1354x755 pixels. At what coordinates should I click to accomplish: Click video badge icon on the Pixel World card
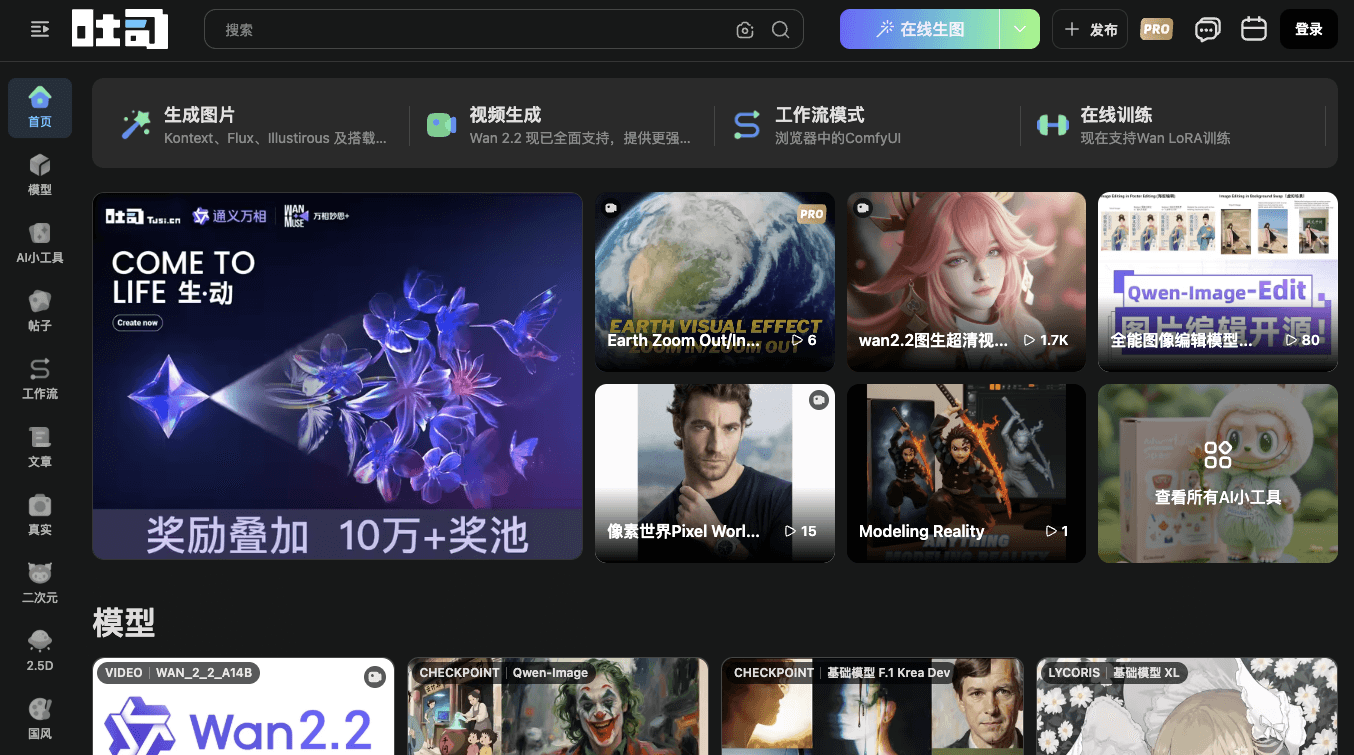(819, 400)
